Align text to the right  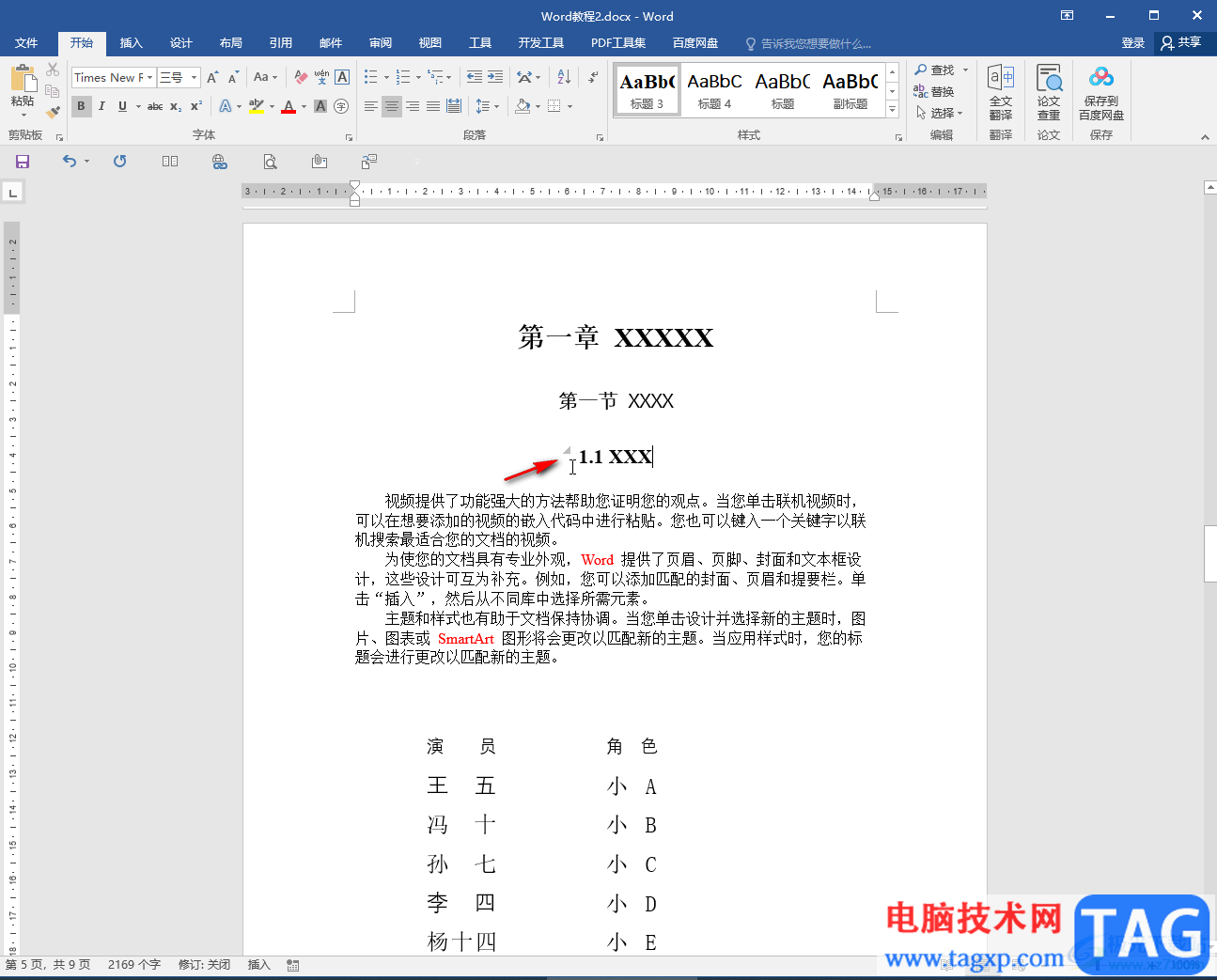(x=413, y=106)
